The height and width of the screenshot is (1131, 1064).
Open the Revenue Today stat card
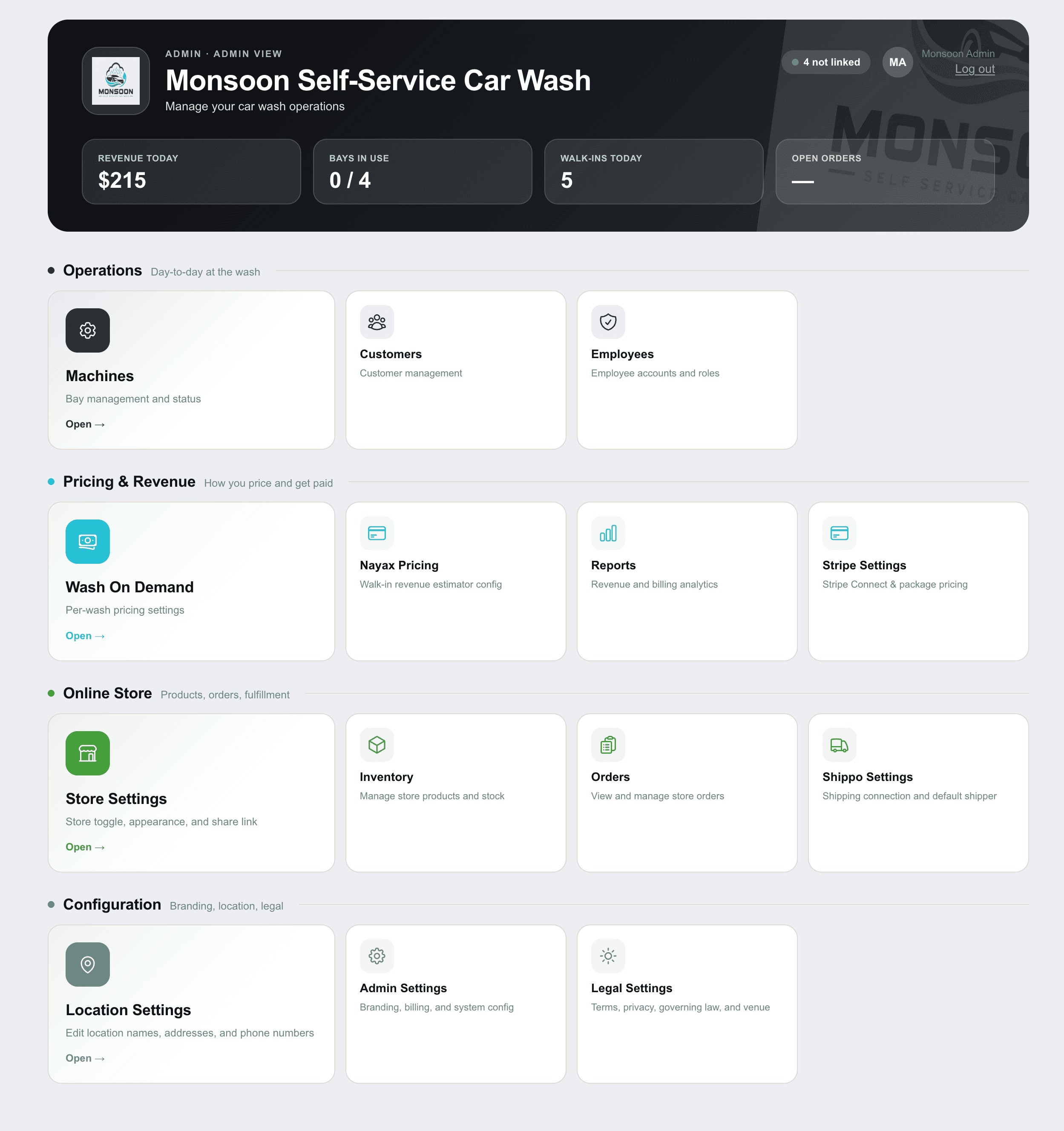191,171
